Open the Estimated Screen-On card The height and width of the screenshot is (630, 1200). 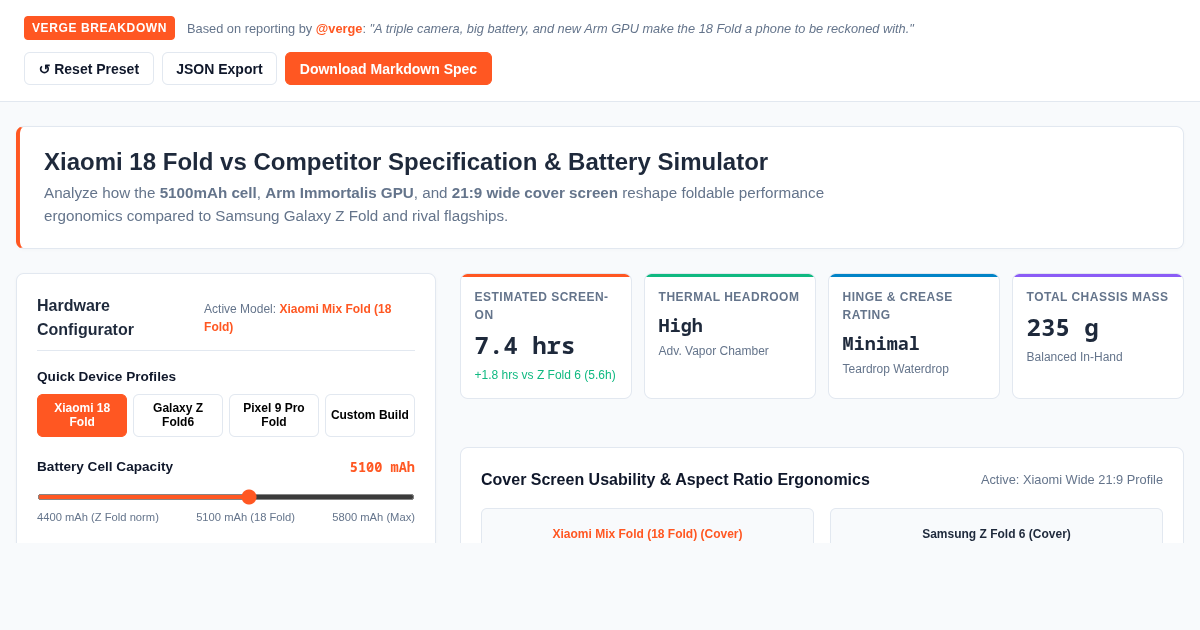[x=546, y=336]
